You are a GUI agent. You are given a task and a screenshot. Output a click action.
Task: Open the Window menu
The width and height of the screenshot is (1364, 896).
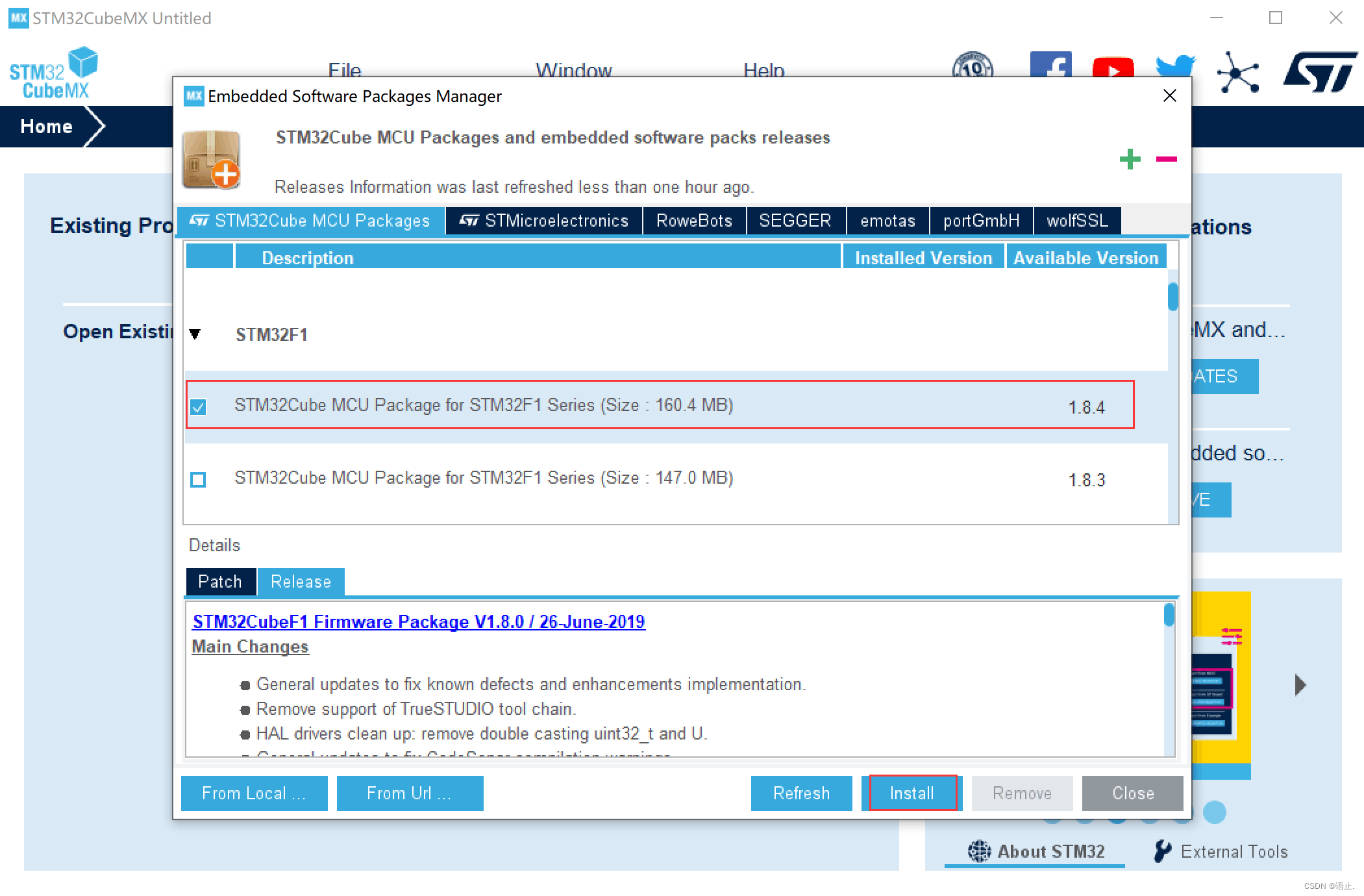pyautogui.click(x=574, y=69)
